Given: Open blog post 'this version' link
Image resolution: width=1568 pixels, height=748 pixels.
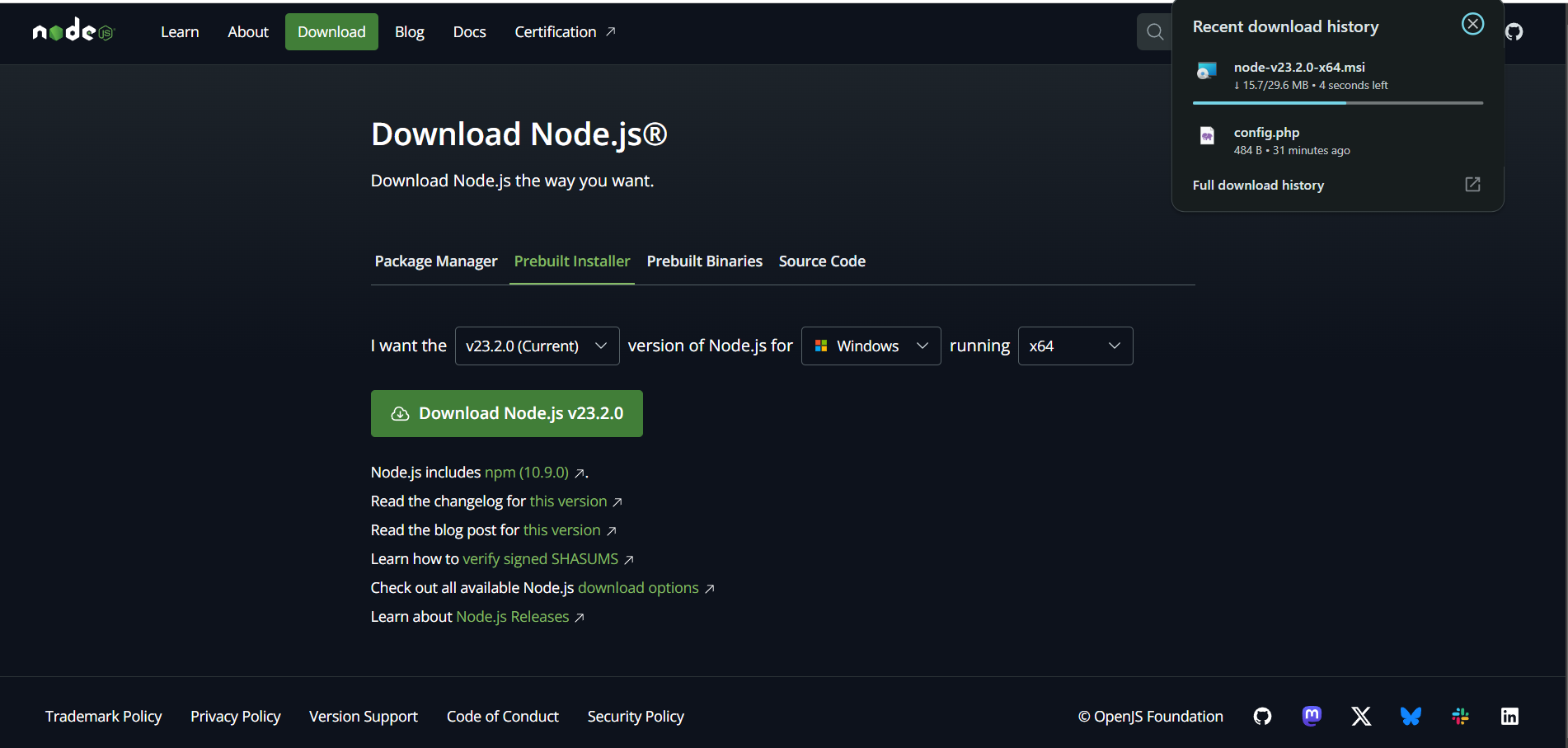Looking at the screenshot, I should click(561, 530).
